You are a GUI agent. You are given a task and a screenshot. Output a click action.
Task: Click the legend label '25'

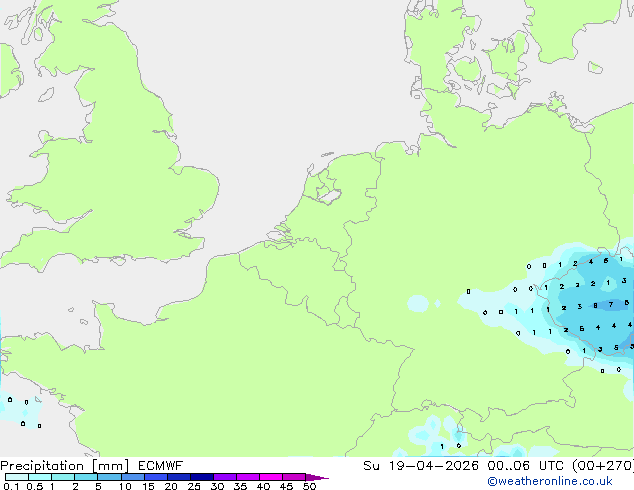coord(194,486)
